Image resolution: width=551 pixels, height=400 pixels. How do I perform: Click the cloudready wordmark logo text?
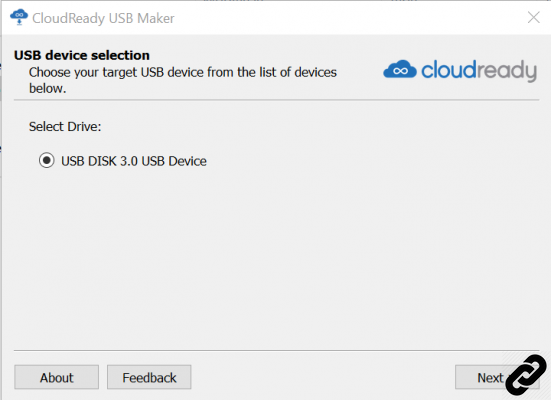click(479, 70)
